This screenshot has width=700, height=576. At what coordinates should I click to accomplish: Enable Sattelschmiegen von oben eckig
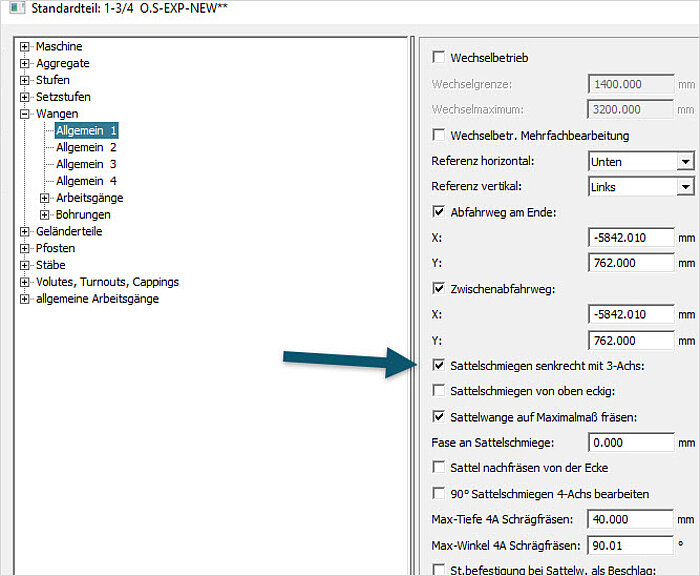tap(438, 391)
